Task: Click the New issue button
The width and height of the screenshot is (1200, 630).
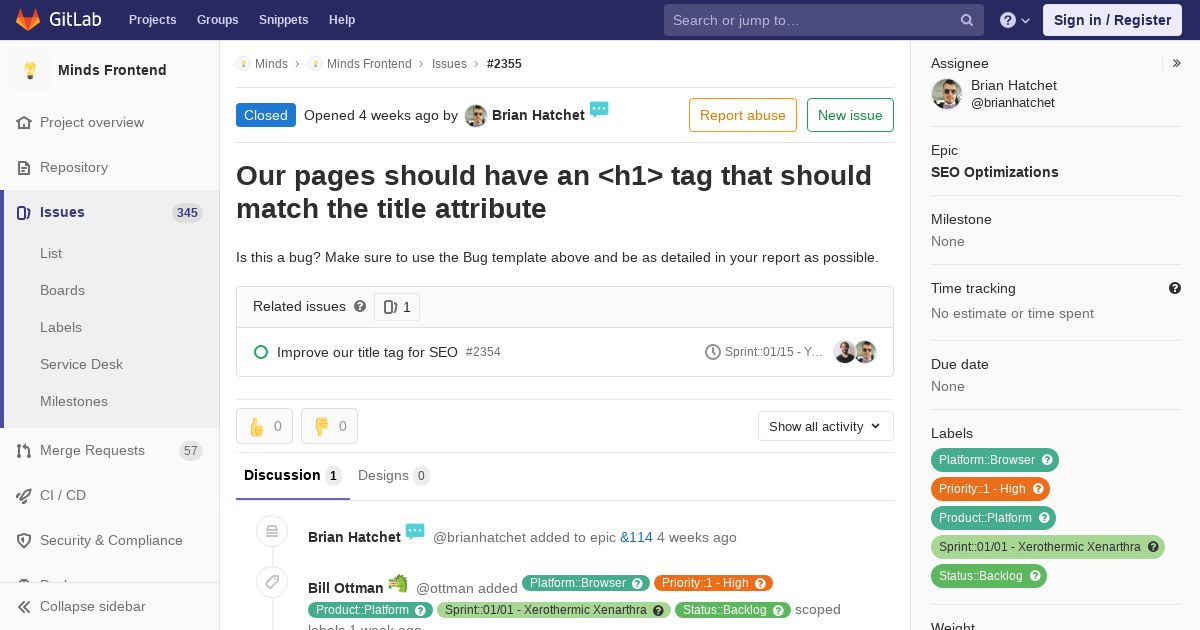Action: [x=850, y=115]
